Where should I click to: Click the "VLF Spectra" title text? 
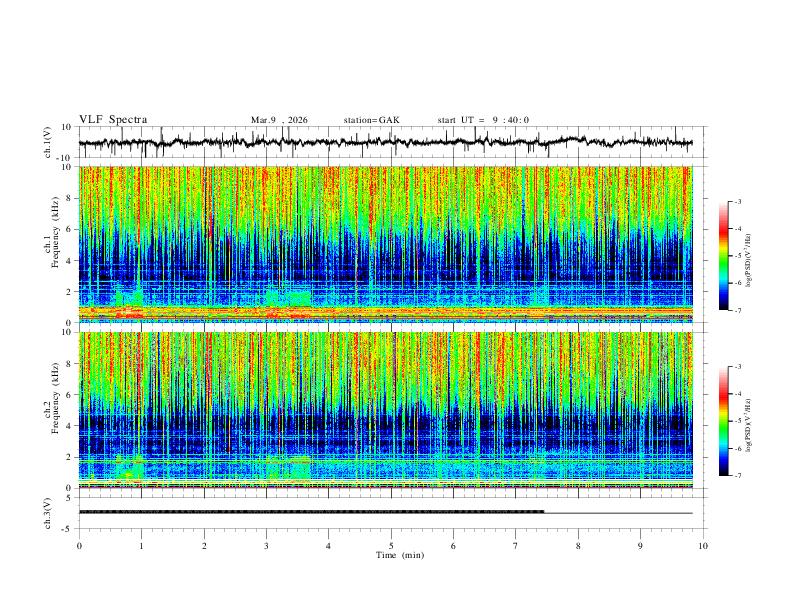click(x=113, y=120)
